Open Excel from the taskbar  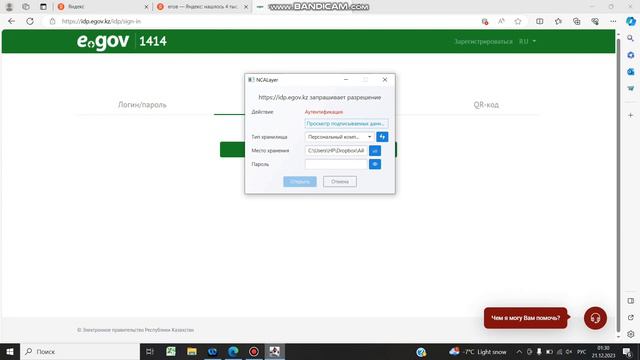coord(171,351)
